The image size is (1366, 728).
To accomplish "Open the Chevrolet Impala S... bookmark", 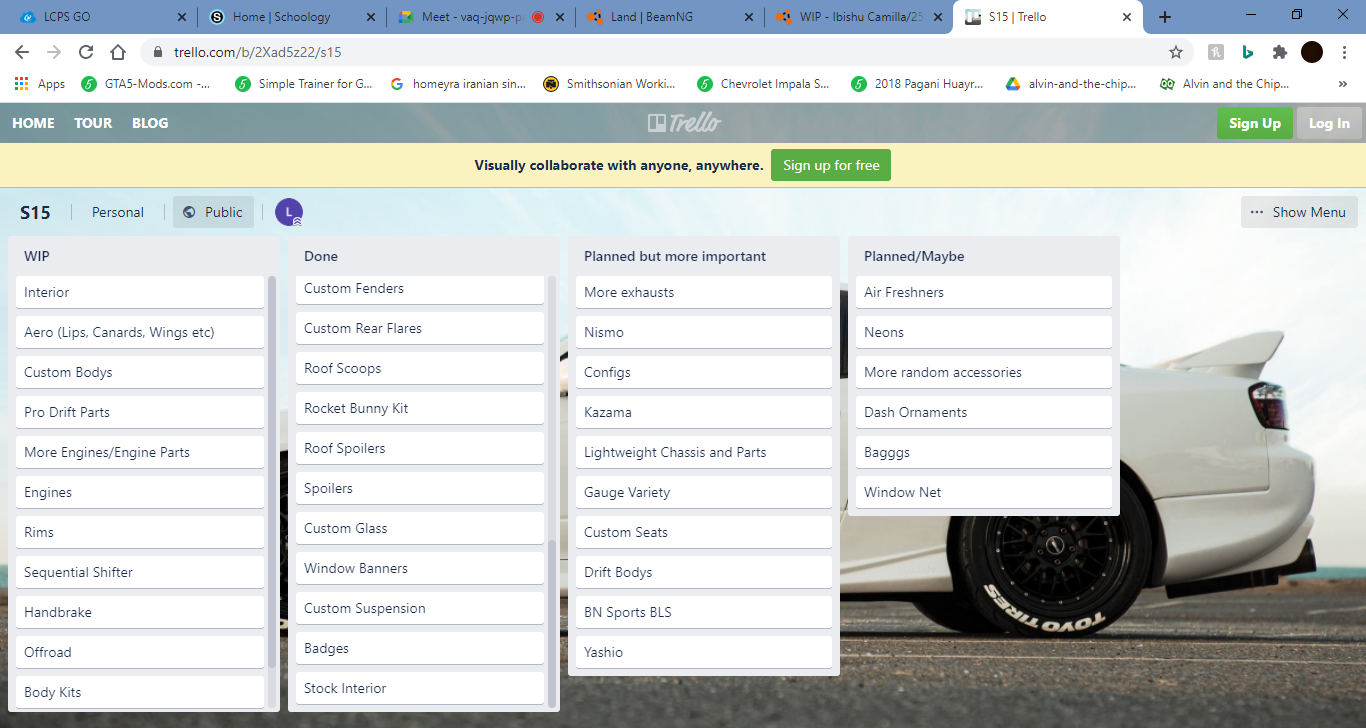I will [764, 84].
